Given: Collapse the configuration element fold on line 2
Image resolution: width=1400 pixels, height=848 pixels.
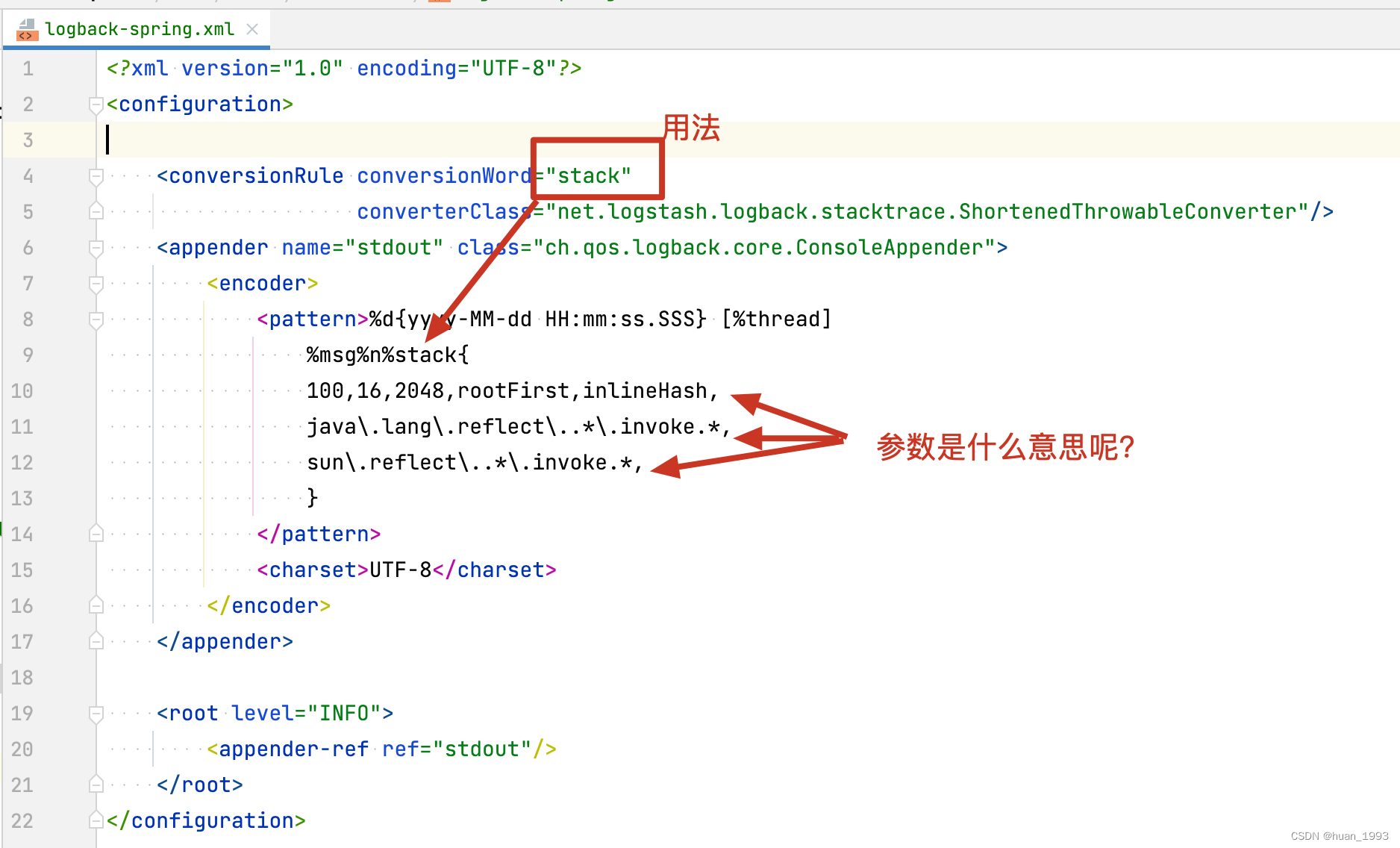Looking at the screenshot, I should pyautogui.click(x=96, y=105).
